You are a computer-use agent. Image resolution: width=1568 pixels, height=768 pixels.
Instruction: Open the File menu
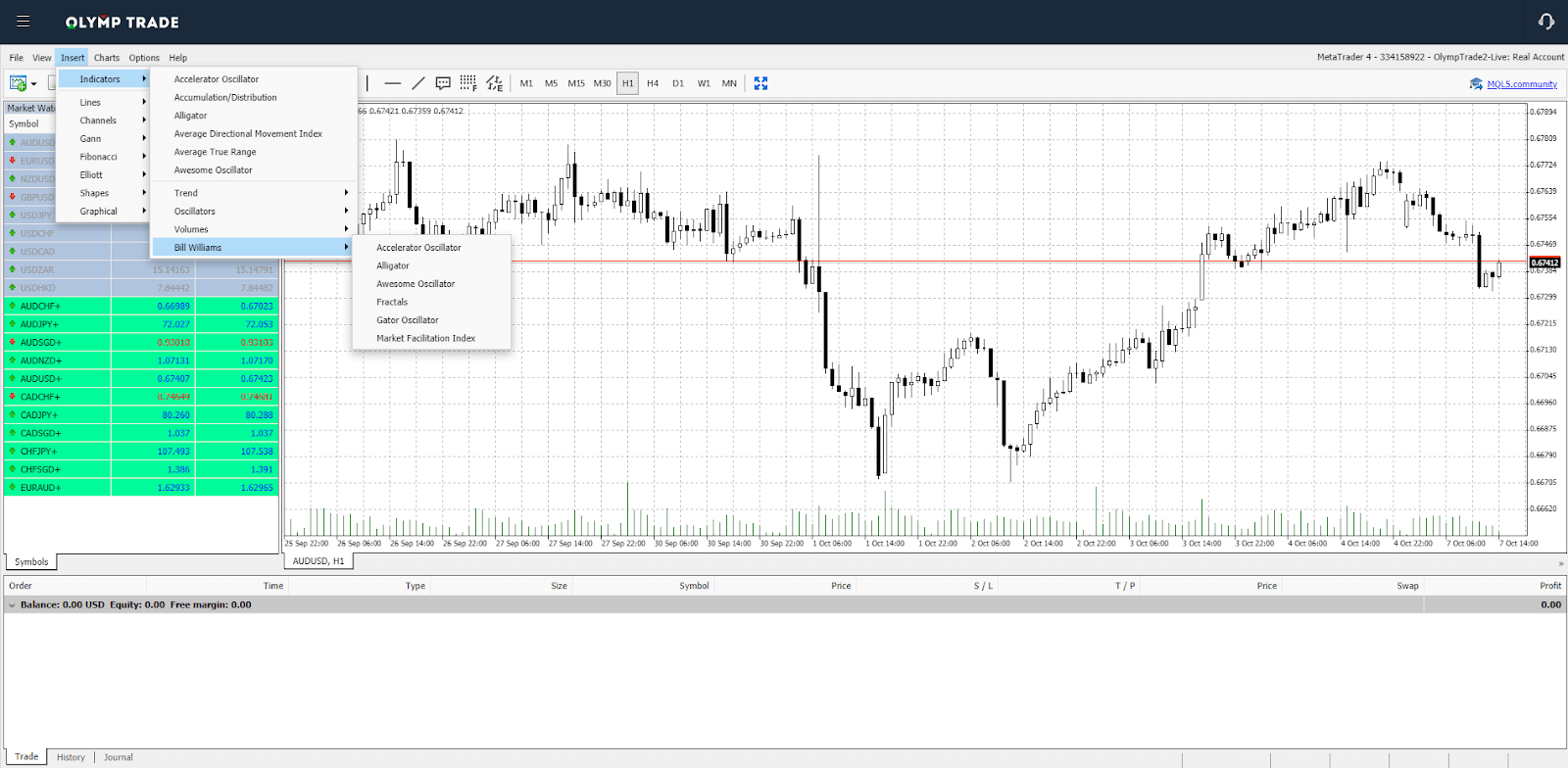click(16, 58)
